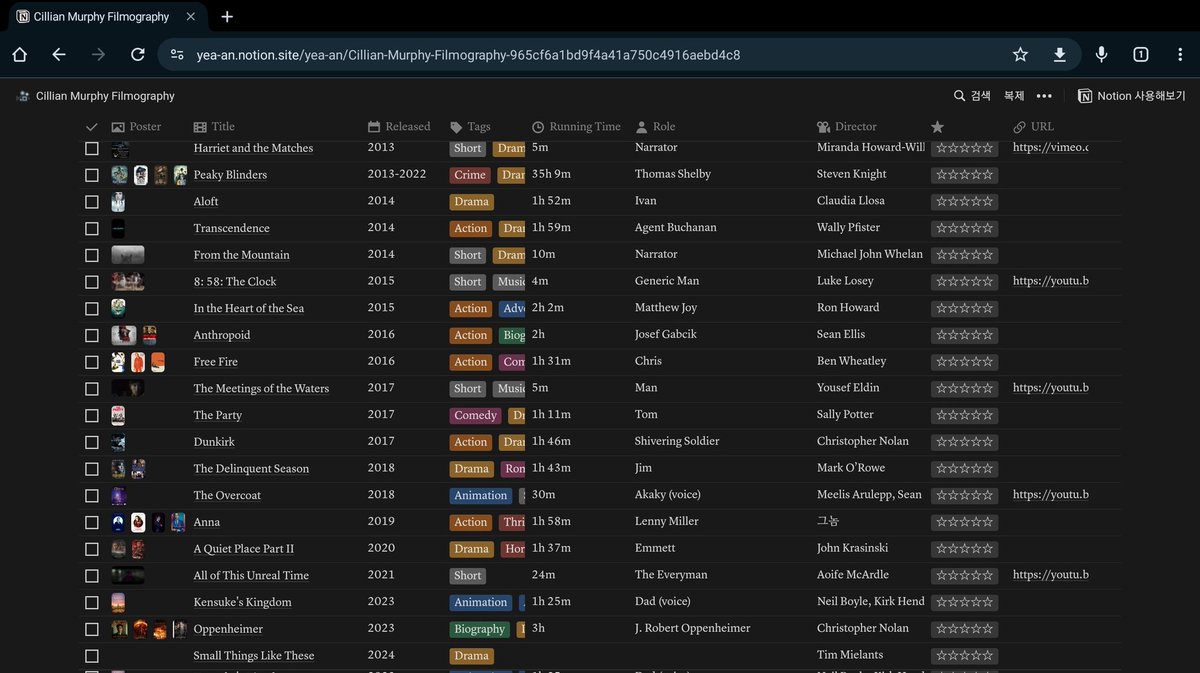Open search with magnifier 검색

[x=972, y=96]
